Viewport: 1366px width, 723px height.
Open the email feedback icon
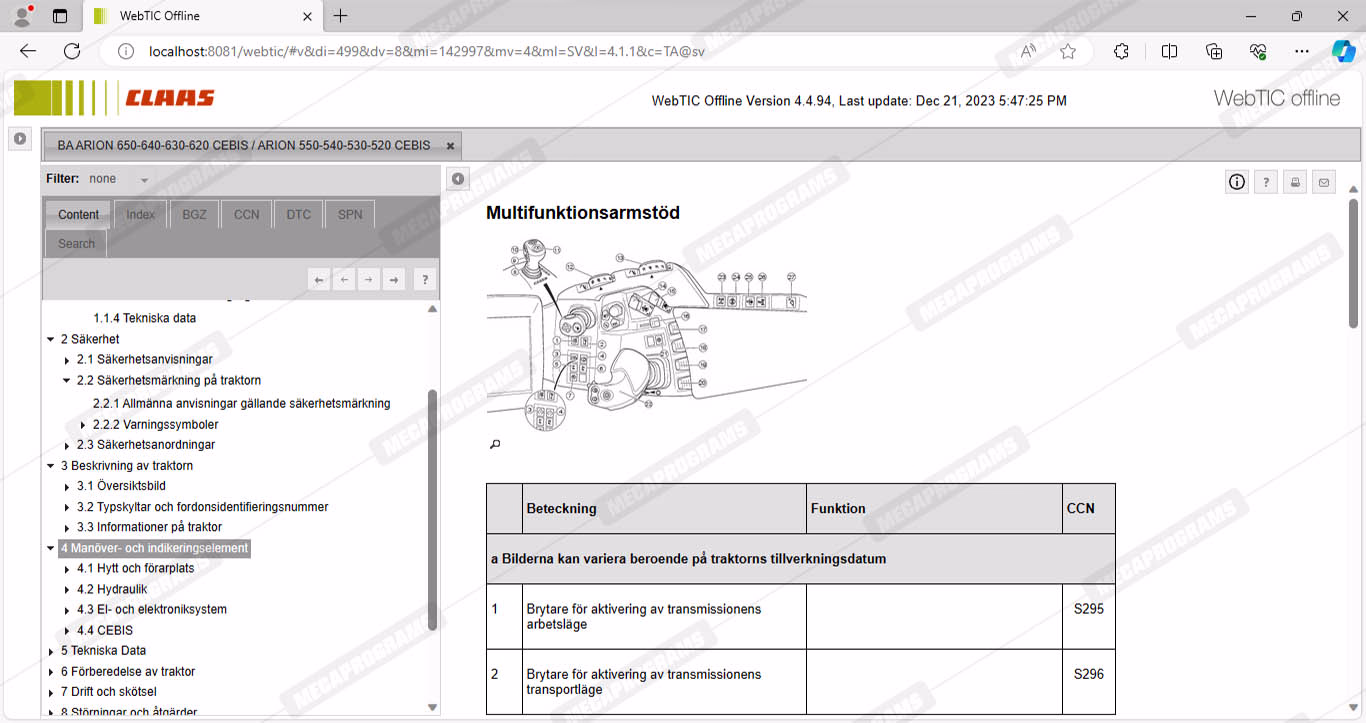[1324, 182]
